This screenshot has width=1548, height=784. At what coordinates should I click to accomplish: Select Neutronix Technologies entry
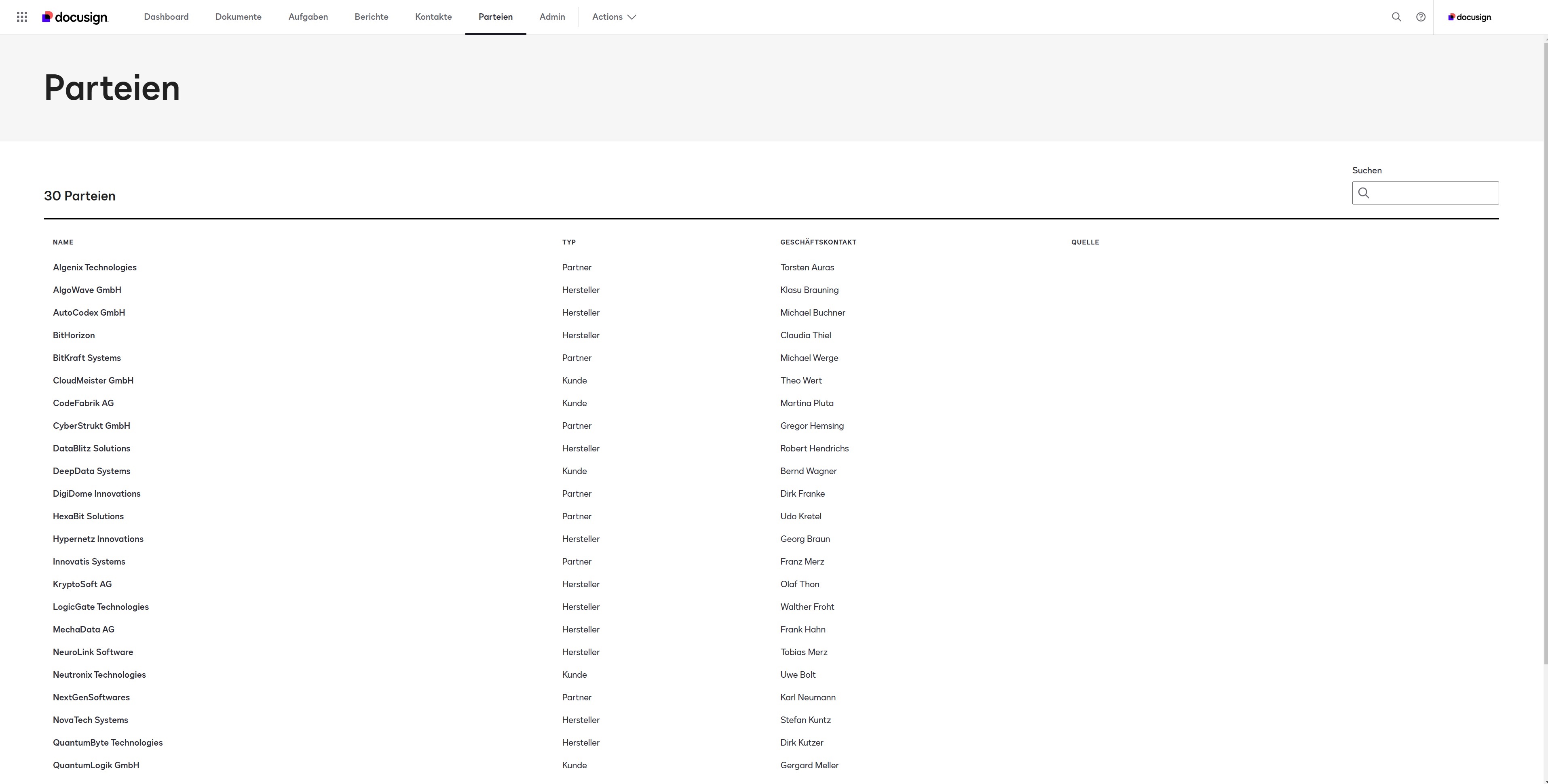[x=99, y=674]
